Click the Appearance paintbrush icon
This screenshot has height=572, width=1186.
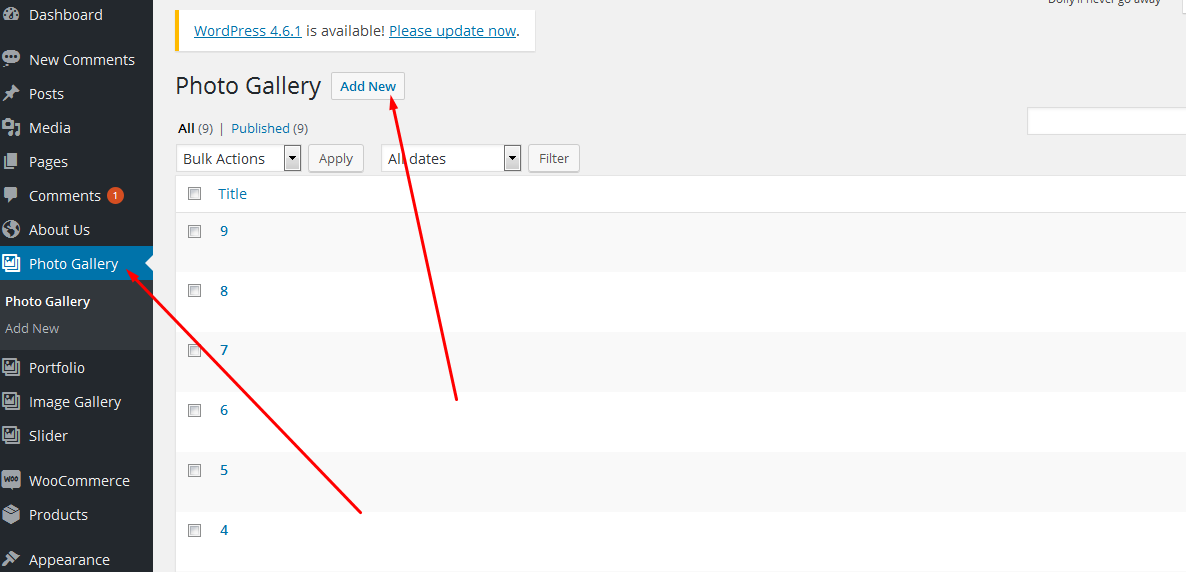(x=11, y=560)
